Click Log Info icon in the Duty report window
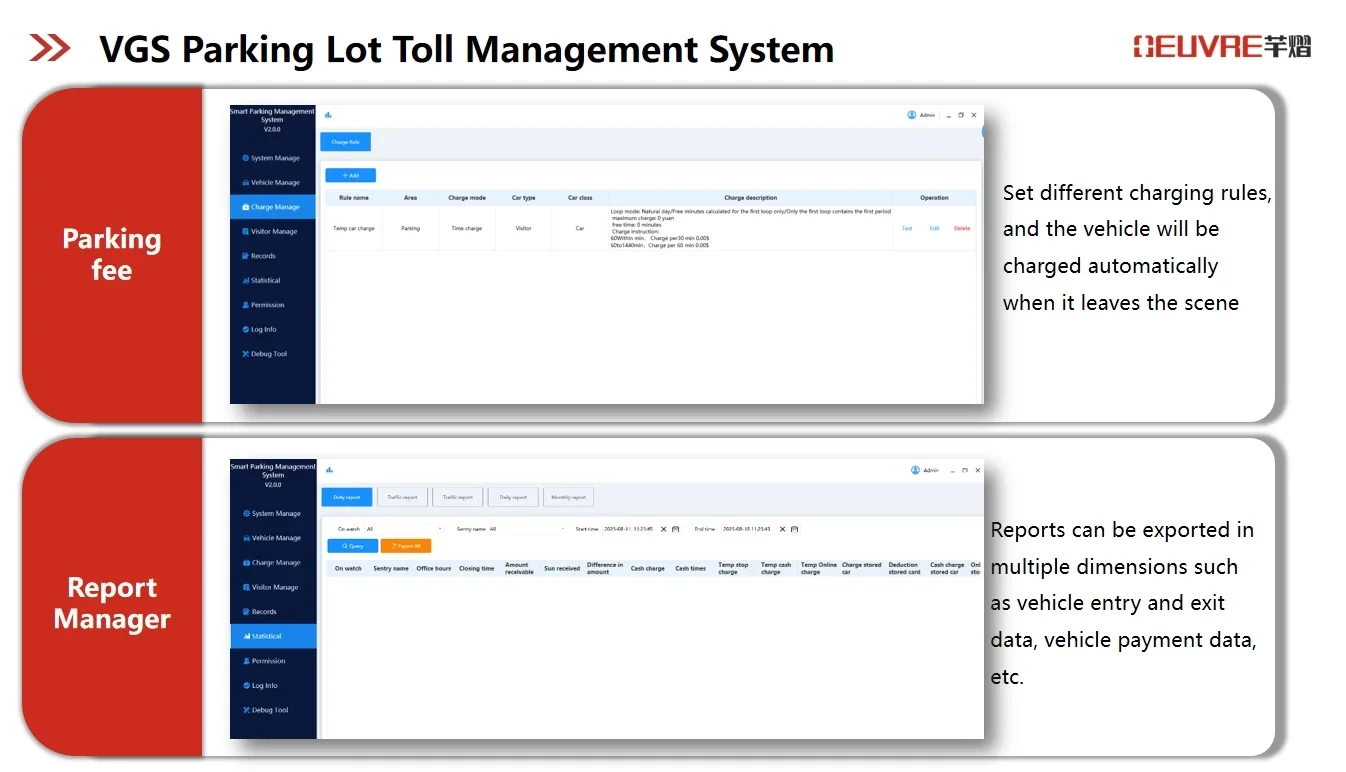Screen dimensions: 1346x772 246,686
